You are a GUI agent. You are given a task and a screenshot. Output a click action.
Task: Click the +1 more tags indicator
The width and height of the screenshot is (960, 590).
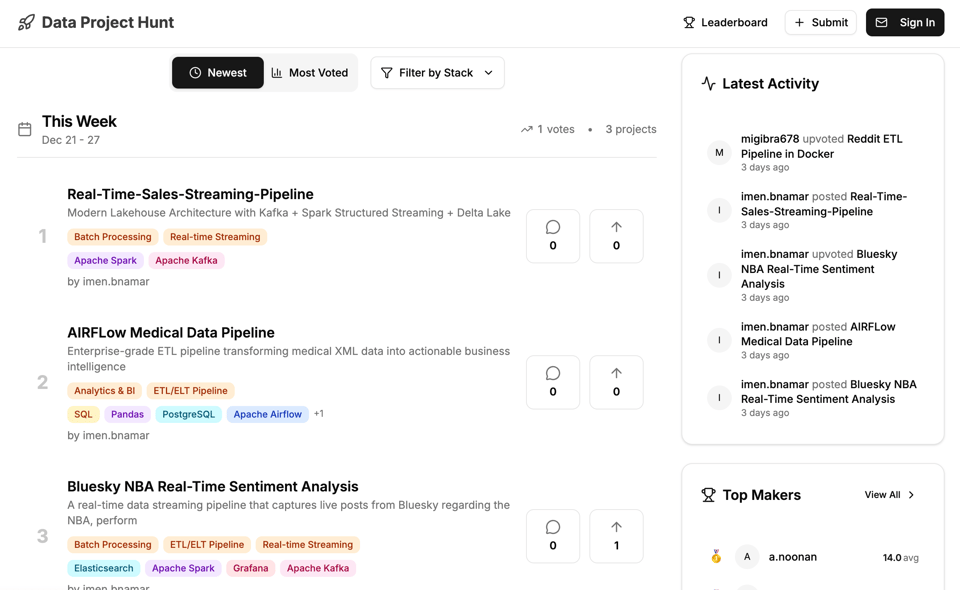pyautogui.click(x=319, y=414)
